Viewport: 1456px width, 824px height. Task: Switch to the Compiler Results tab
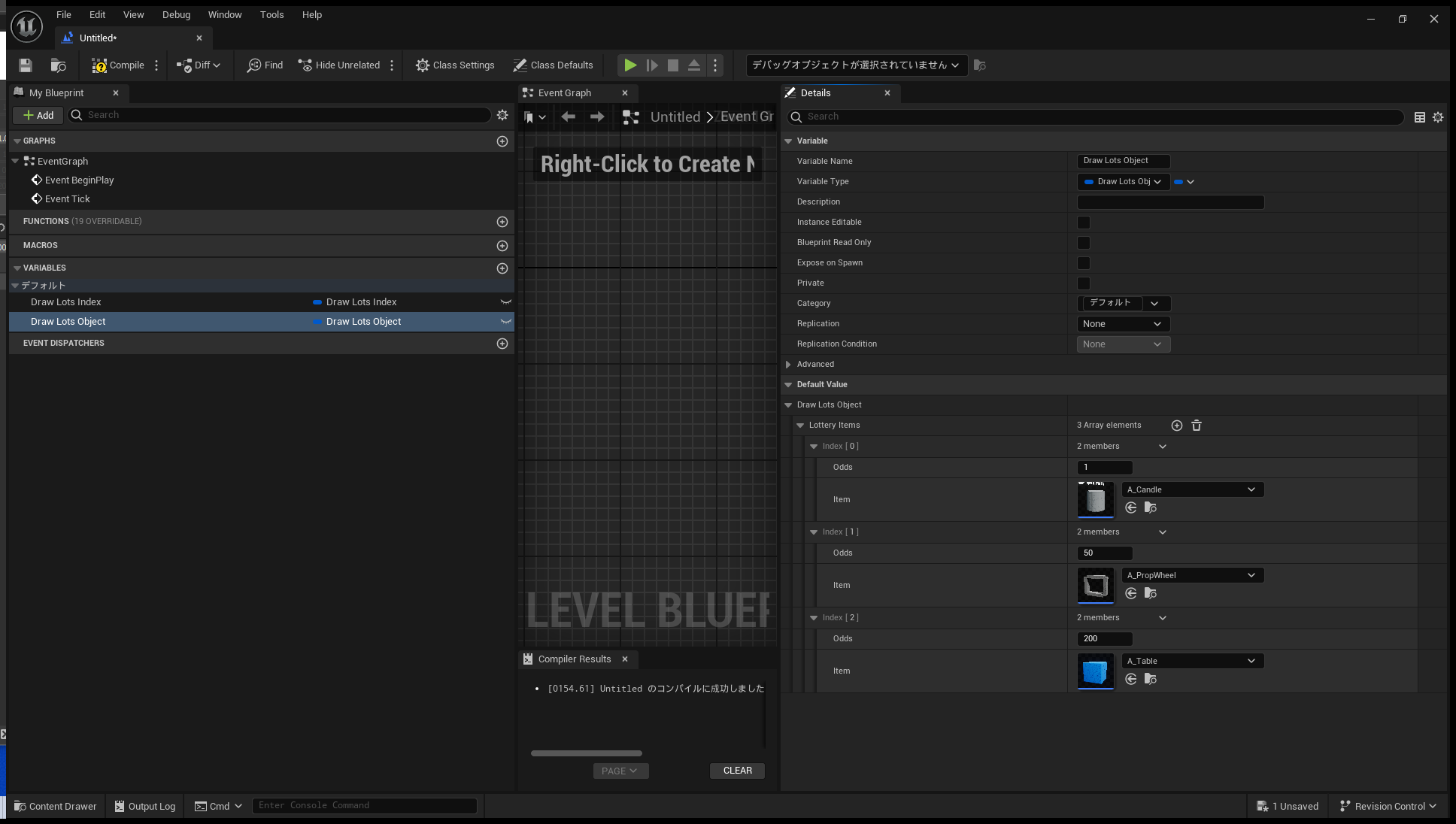click(x=575, y=659)
